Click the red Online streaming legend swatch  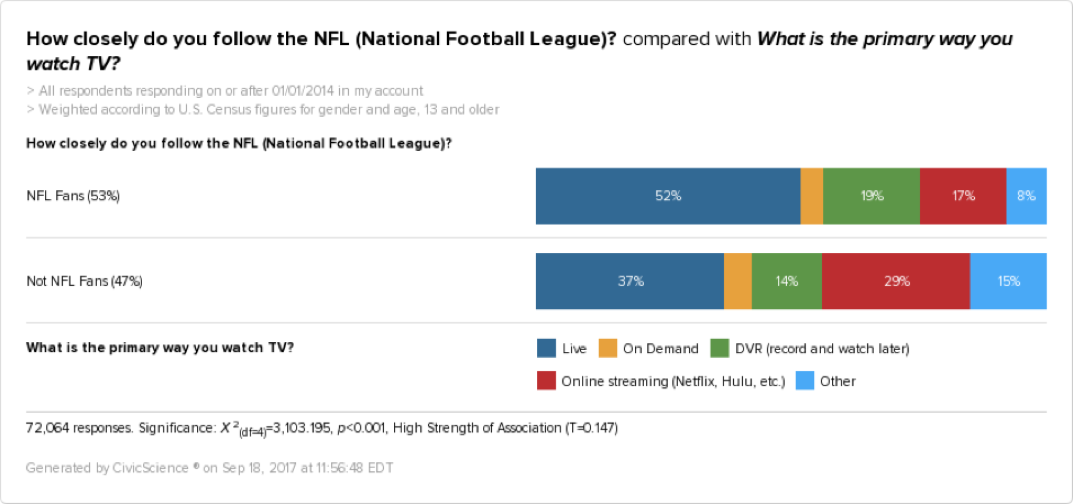coord(547,381)
